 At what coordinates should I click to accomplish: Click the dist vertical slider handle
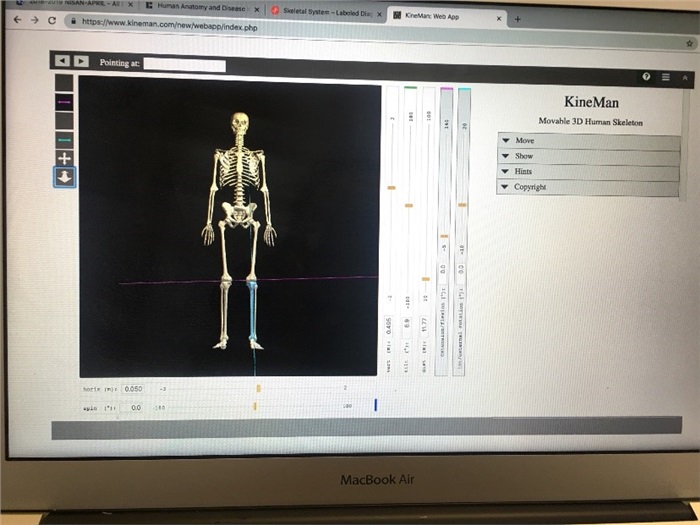pyautogui.click(x=426, y=279)
